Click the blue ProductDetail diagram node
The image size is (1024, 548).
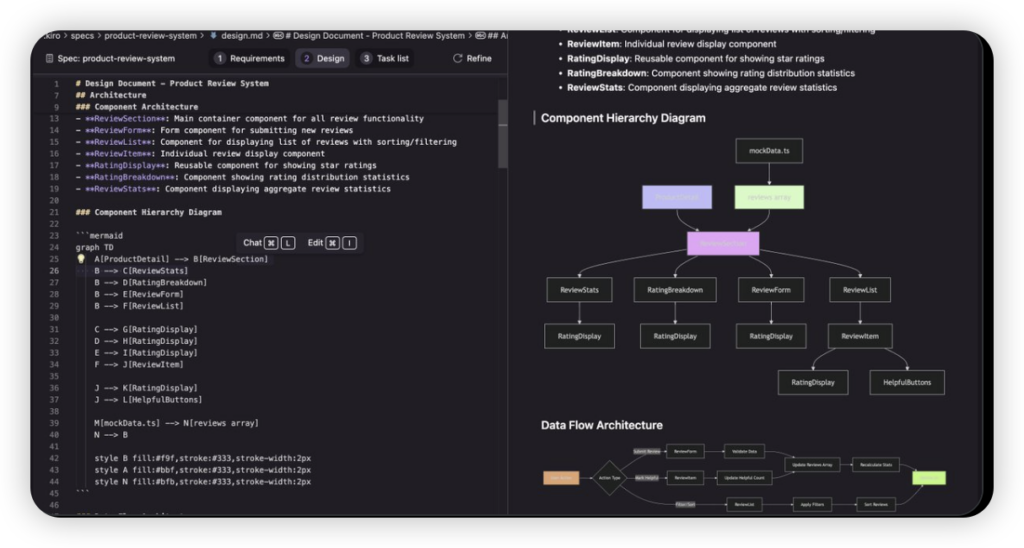coord(677,197)
